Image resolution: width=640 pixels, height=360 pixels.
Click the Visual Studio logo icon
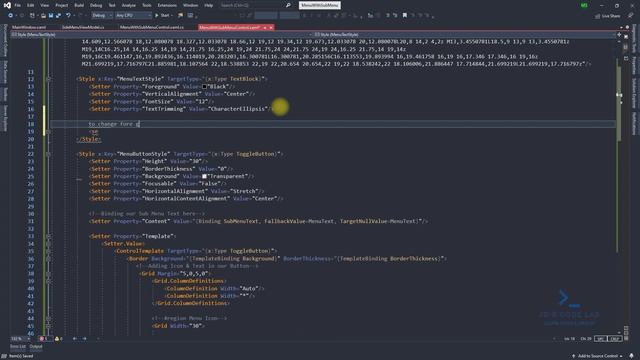coord(7,5)
